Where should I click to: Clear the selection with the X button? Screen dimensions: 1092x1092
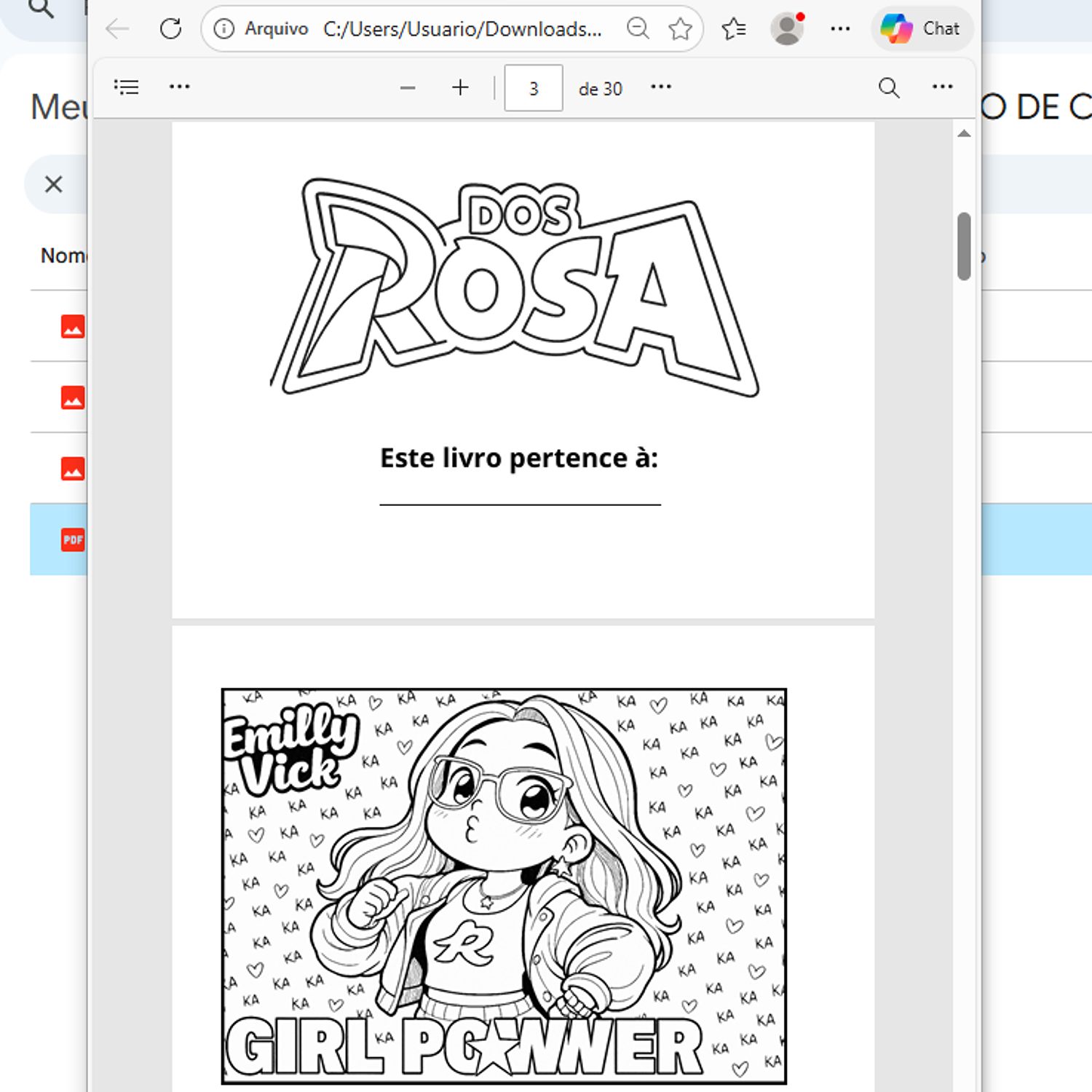coord(53,184)
